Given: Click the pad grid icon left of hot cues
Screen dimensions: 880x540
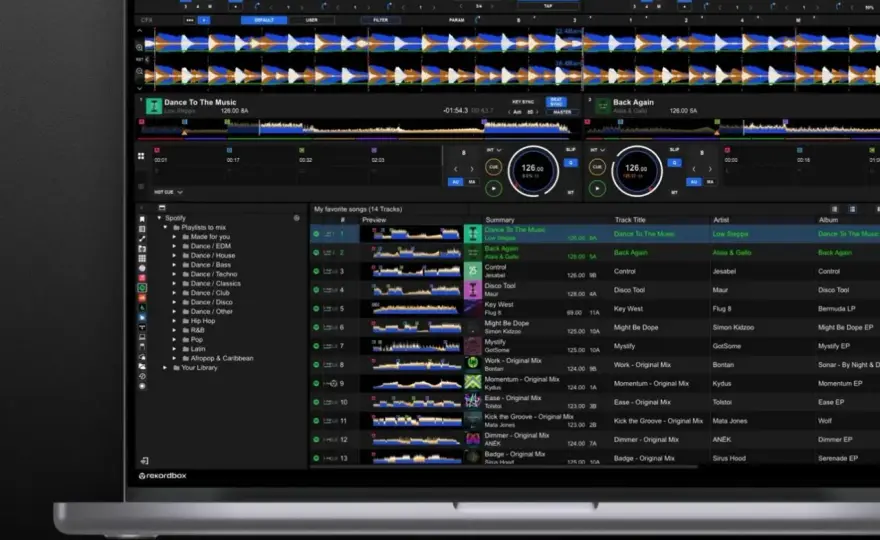Looking at the screenshot, I should pyautogui.click(x=141, y=156).
